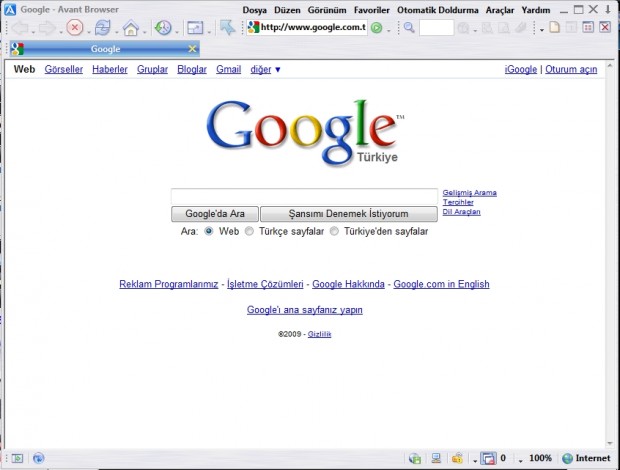Viewport: 620px width, 470px height.
Task: Open the Favoriler menu
Action: point(372,10)
